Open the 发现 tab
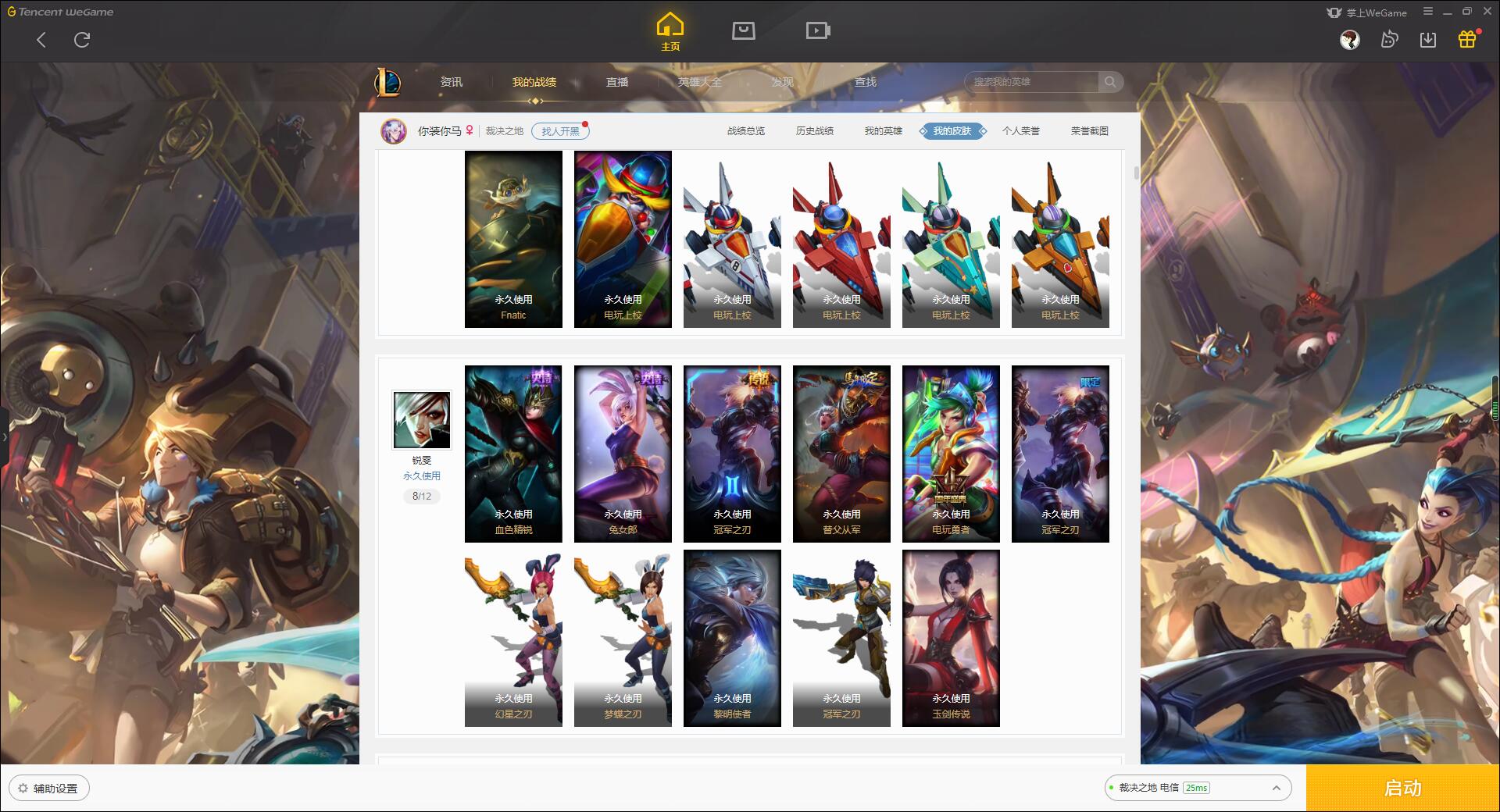 (x=783, y=82)
